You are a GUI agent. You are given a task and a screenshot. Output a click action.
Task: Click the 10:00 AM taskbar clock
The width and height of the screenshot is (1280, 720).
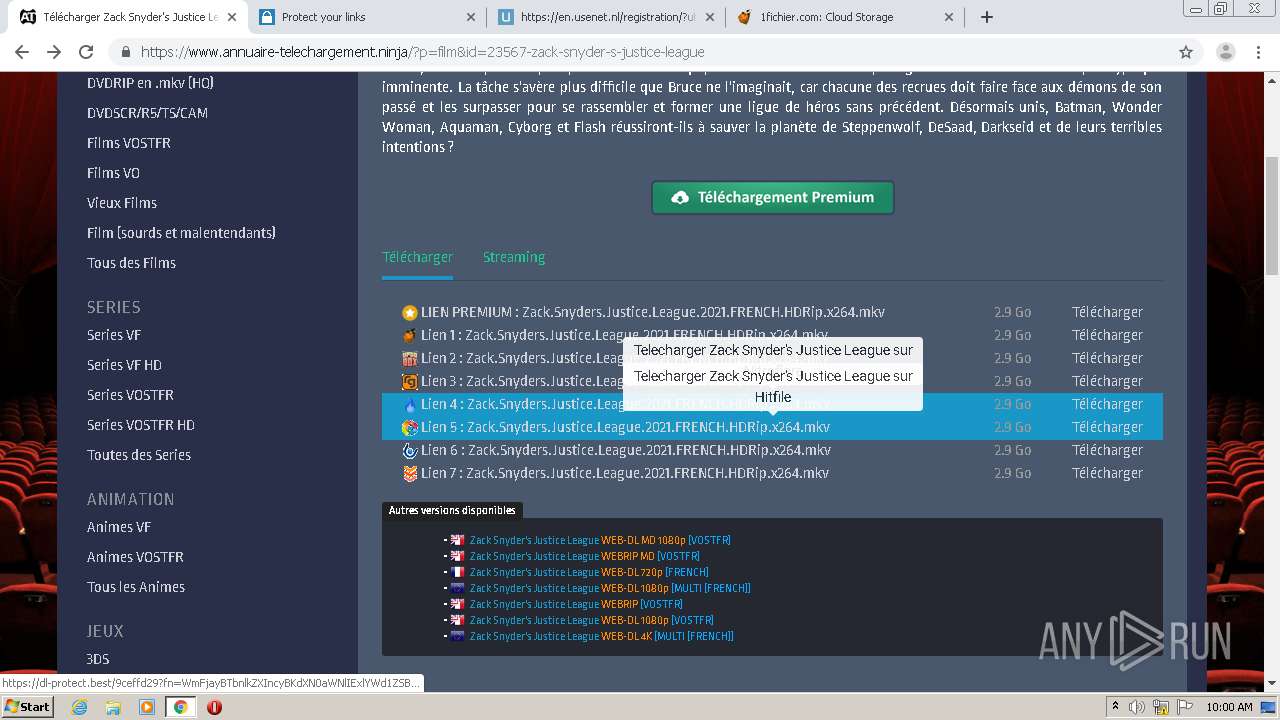(1229, 707)
